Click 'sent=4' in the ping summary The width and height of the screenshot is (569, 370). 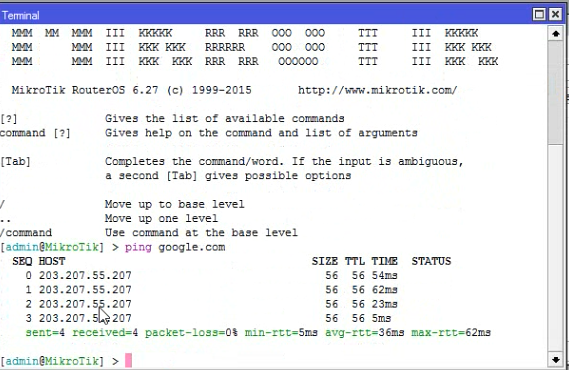click(45, 332)
